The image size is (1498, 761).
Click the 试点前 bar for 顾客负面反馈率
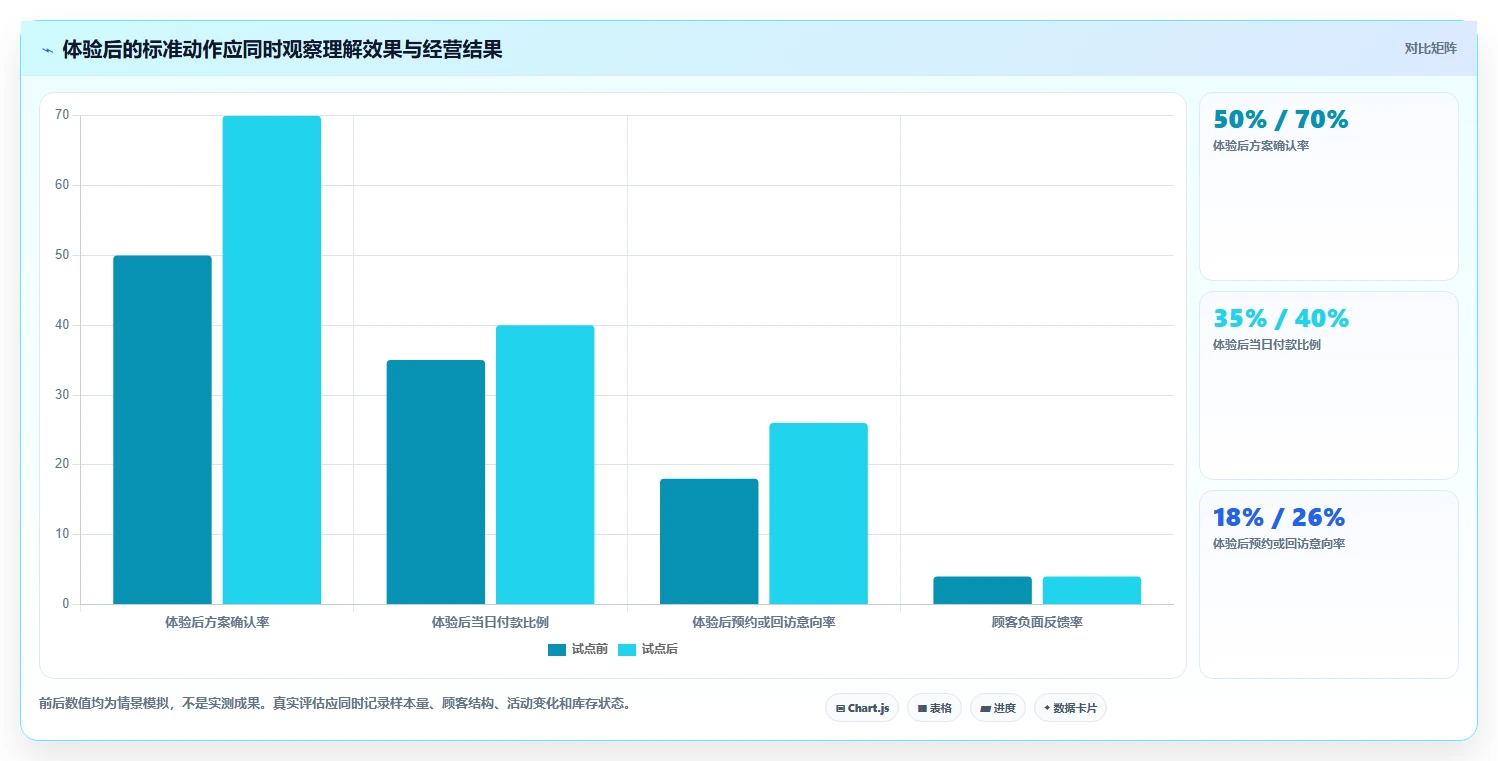tap(982, 590)
